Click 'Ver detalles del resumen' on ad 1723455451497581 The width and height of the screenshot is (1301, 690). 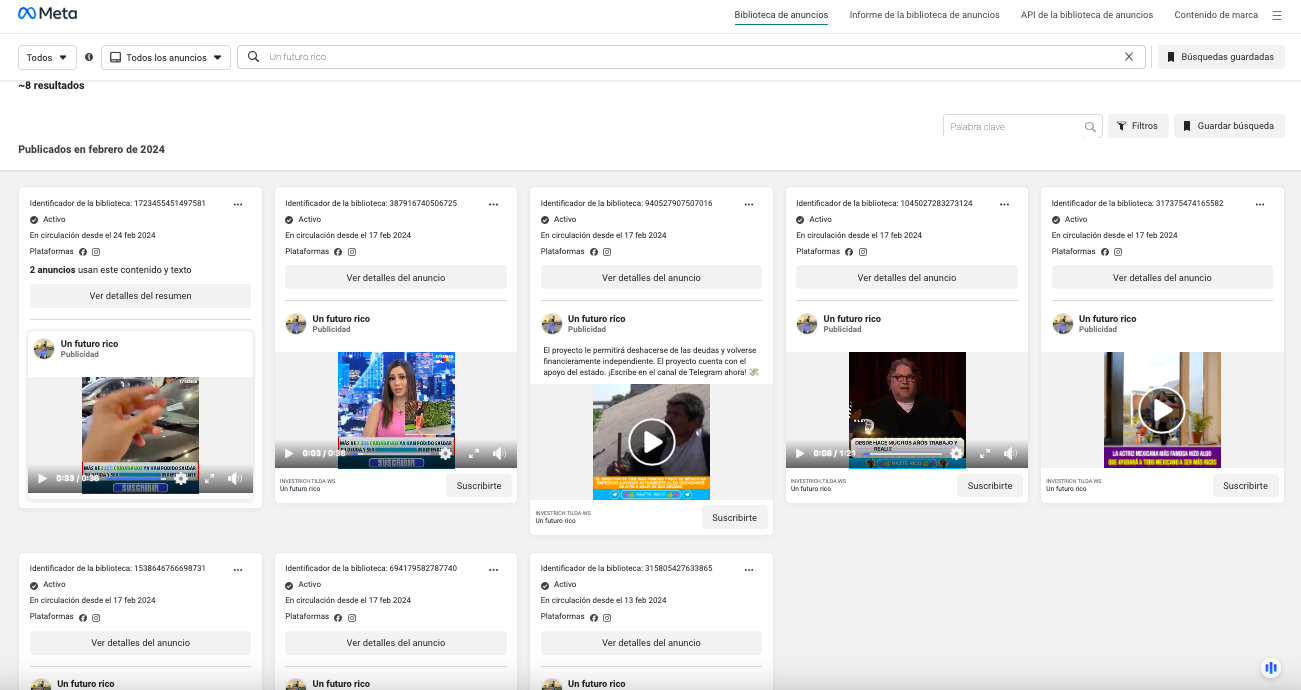pos(140,296)
